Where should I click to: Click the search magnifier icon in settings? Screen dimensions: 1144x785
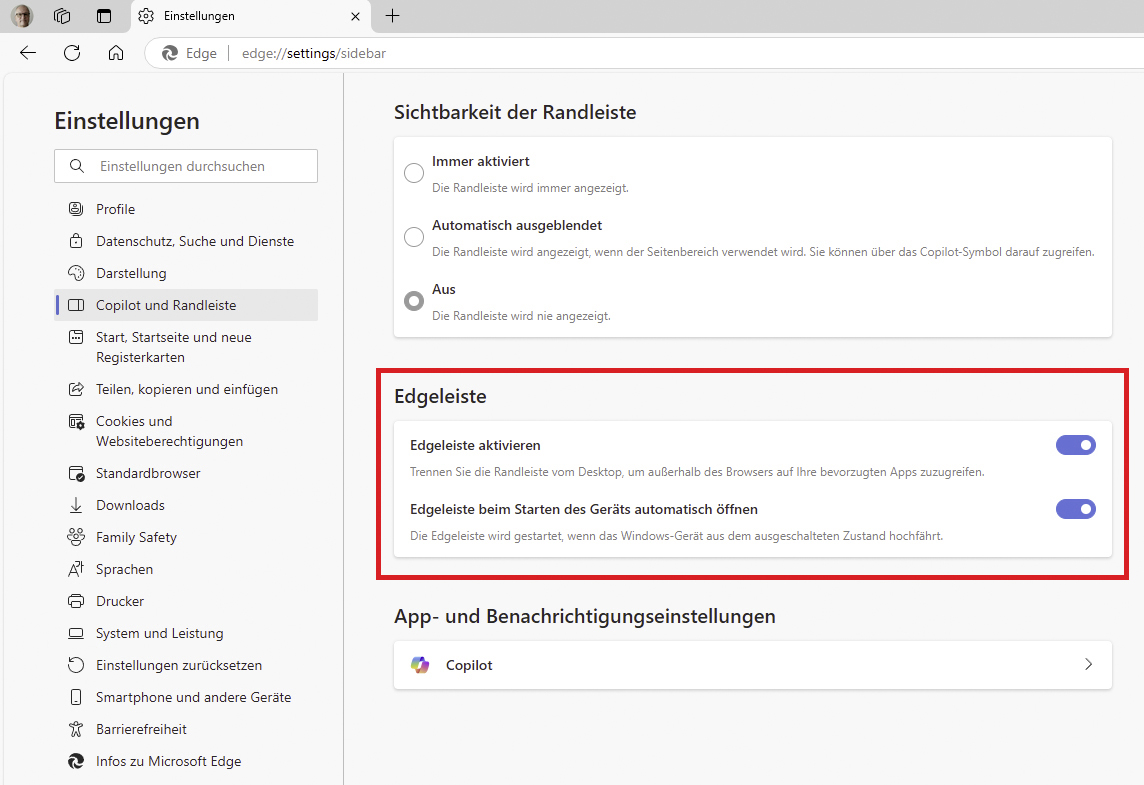[x=76, y=166]
